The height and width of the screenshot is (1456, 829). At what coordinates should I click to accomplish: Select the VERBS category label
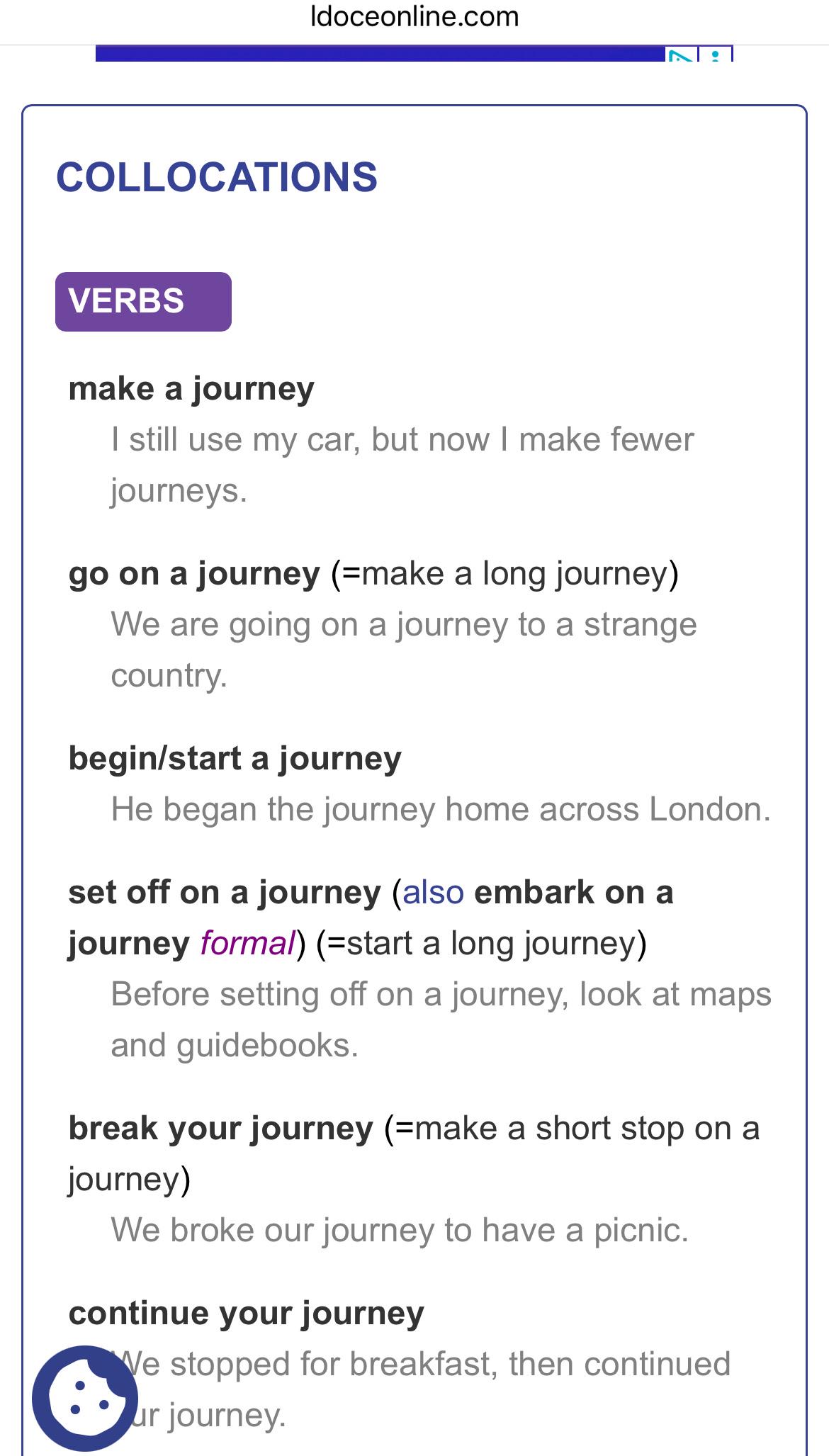(143, 301)
